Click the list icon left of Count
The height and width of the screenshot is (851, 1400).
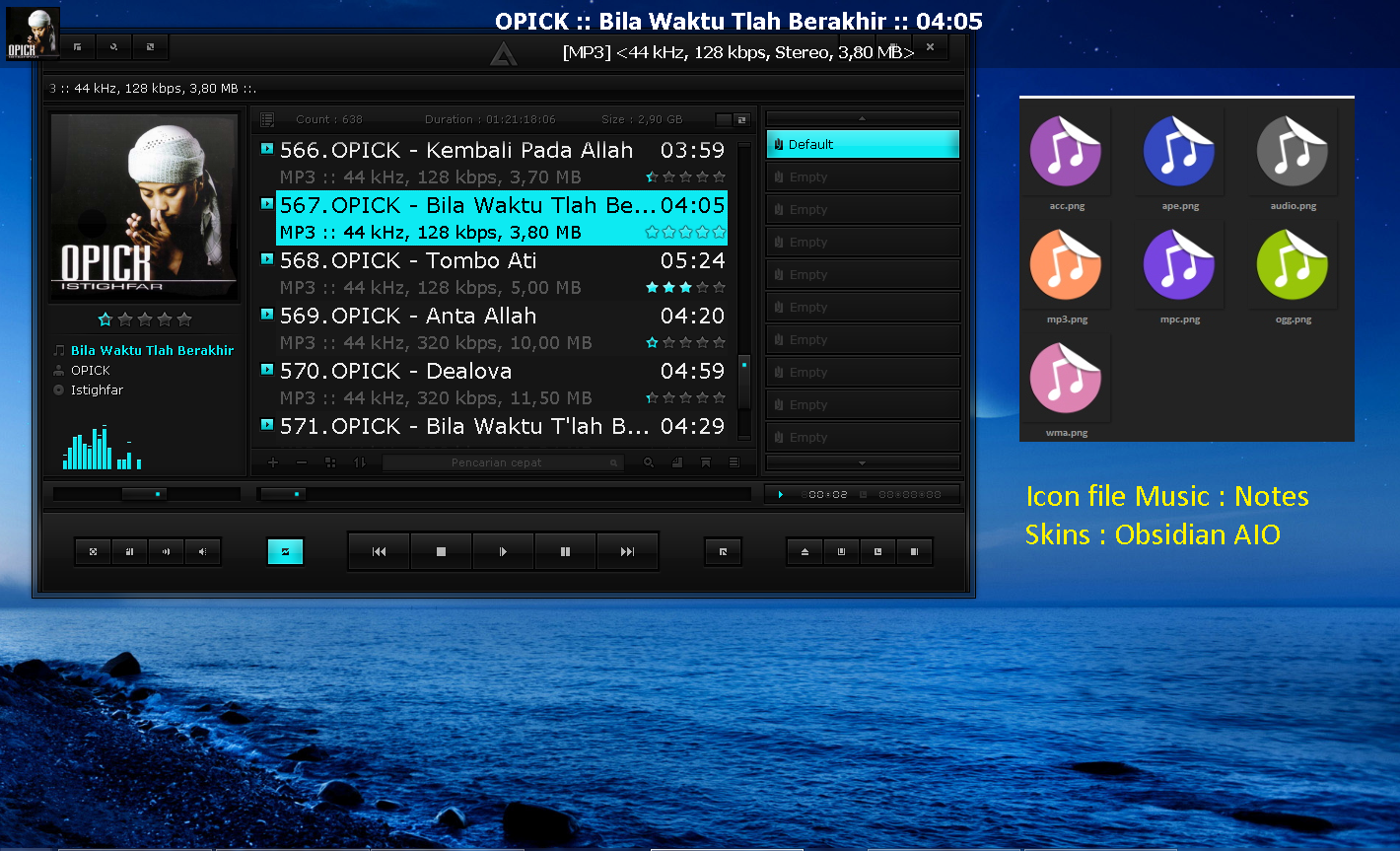coord(267,119)
